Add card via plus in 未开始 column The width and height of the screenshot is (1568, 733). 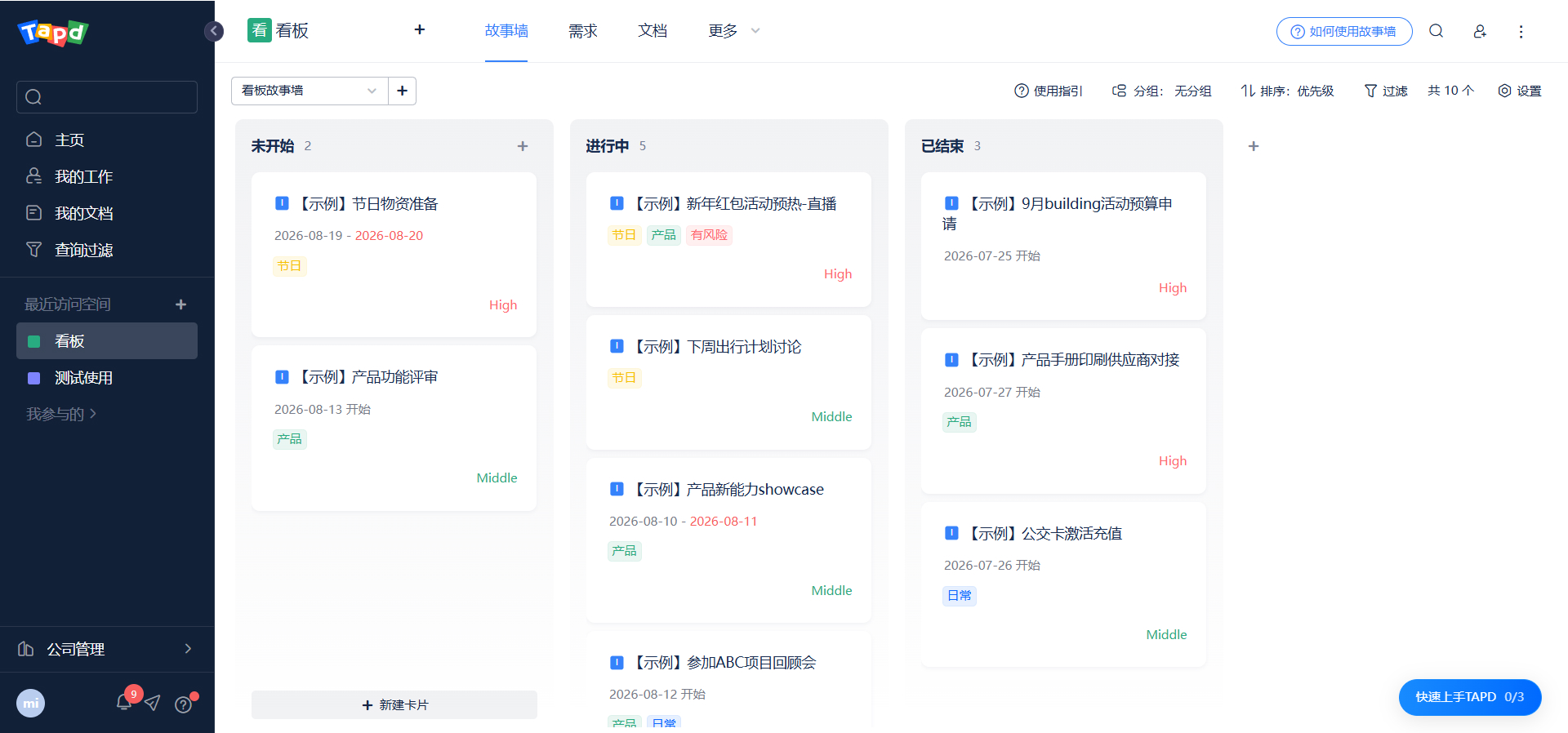(x=523, y=146)
